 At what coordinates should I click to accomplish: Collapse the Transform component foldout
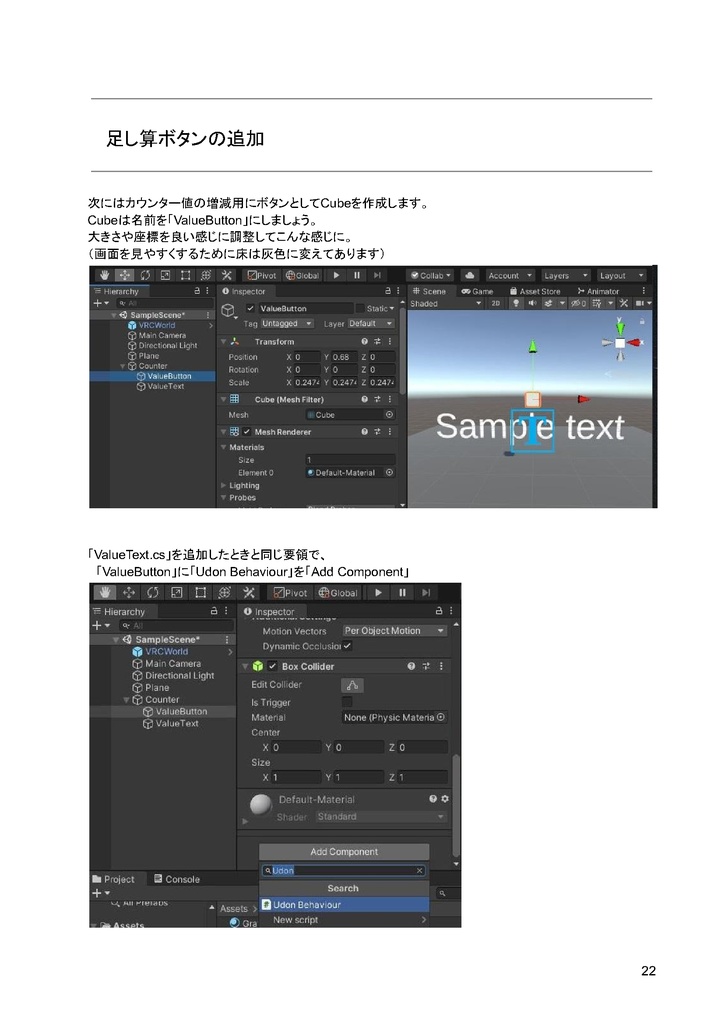223,342
